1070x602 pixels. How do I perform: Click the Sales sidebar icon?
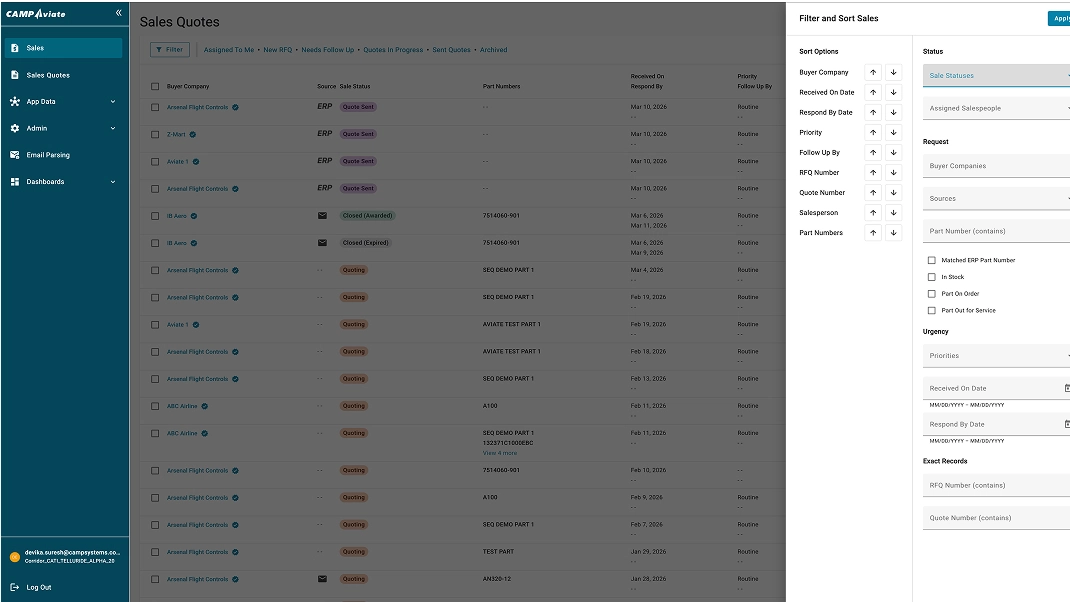click(x=15, y=48)
